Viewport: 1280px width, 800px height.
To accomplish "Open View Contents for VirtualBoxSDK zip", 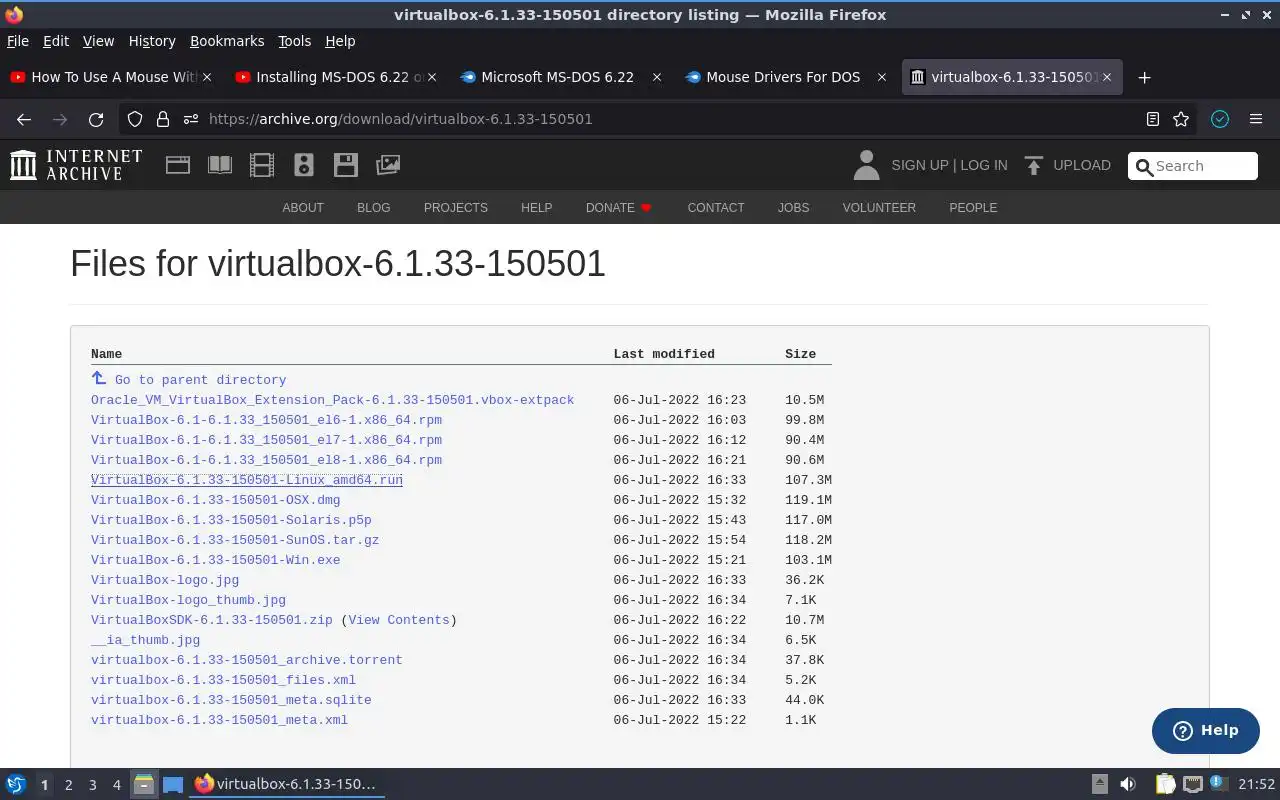I will [399, 620].
